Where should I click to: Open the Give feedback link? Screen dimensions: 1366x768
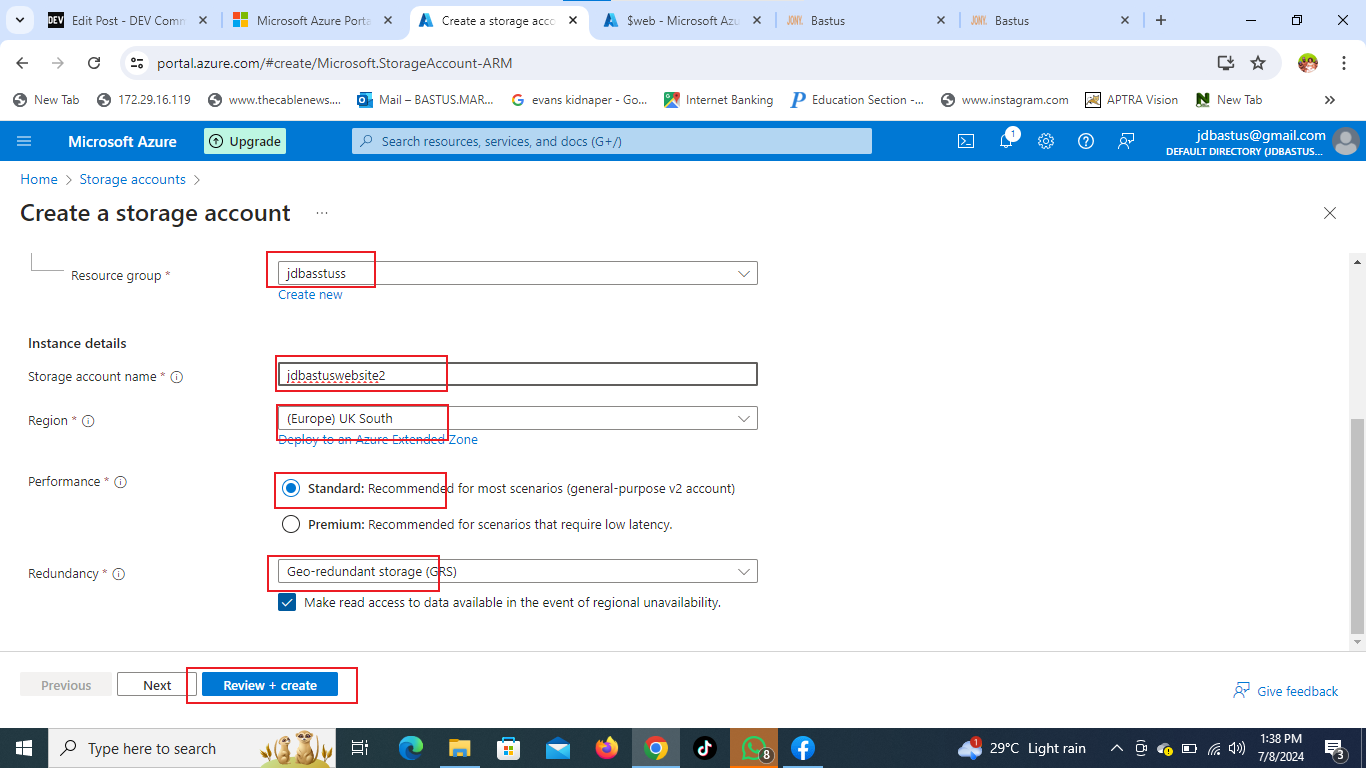tap(1286, 691)
